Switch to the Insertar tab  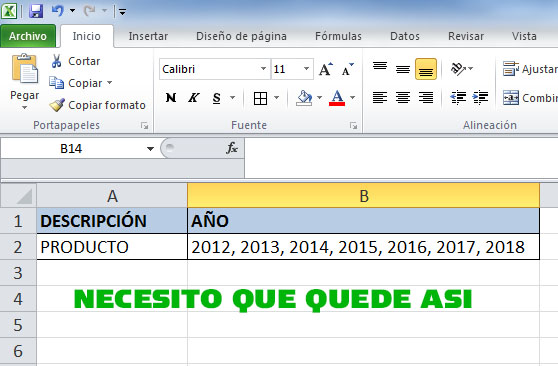click(x=148, y=36)
